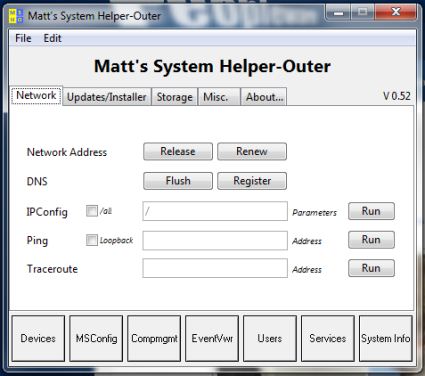This screenshot has height=376, width=425.
Task: Click the Traceroute label
Action: point(52,269)
